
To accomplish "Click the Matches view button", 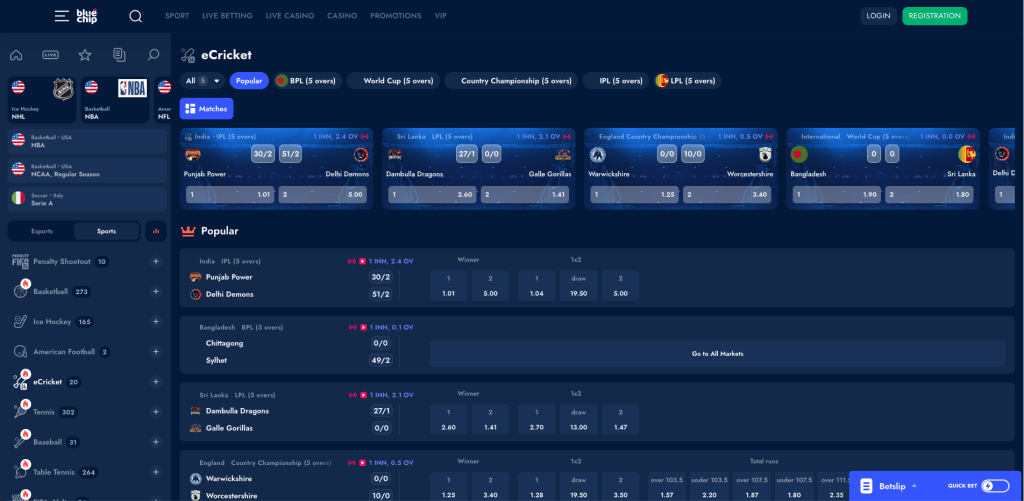I will point(206,108).
